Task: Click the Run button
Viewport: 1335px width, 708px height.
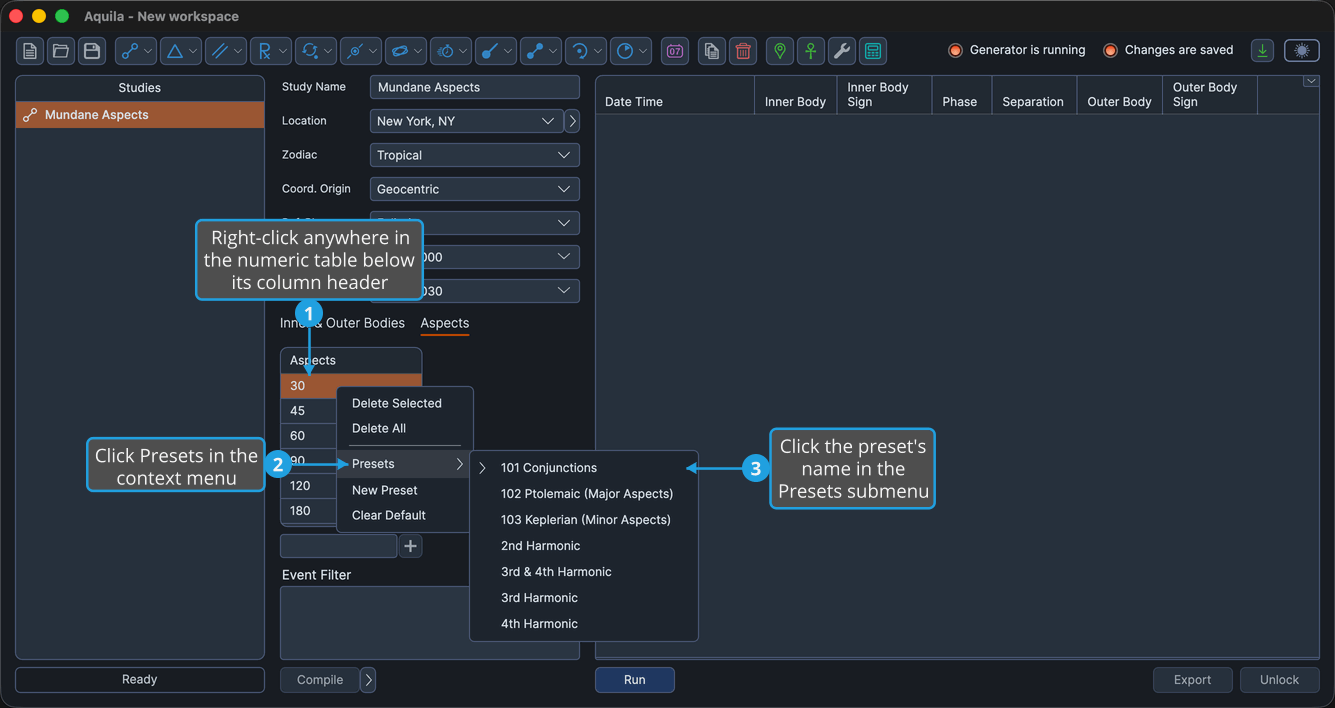Action: 635,680
